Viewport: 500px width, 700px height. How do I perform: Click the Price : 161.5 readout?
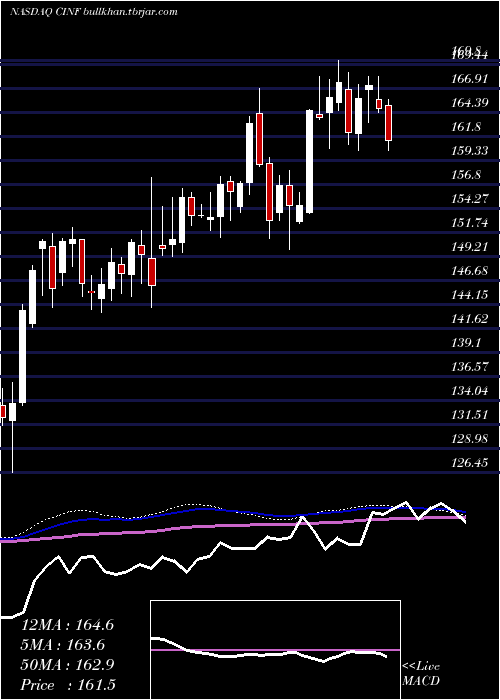click(67, 685)
